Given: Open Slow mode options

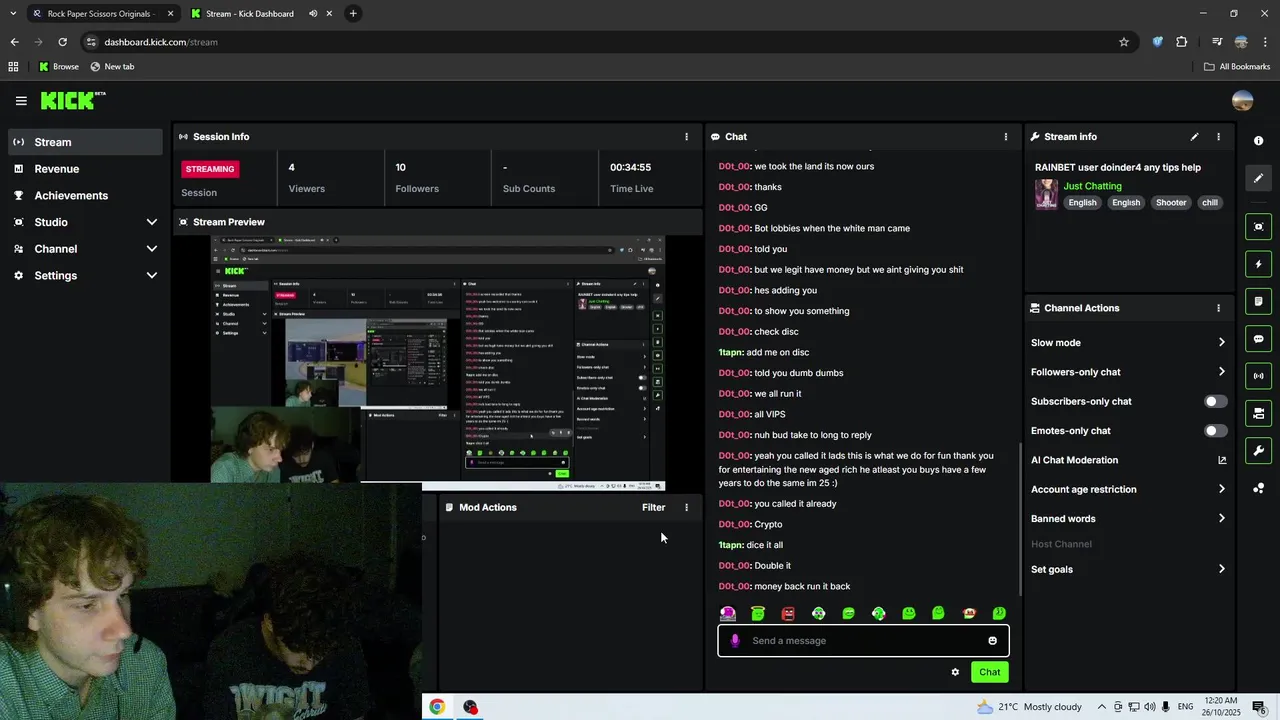Looking at the screenshot, I should tap(1128, 342).
